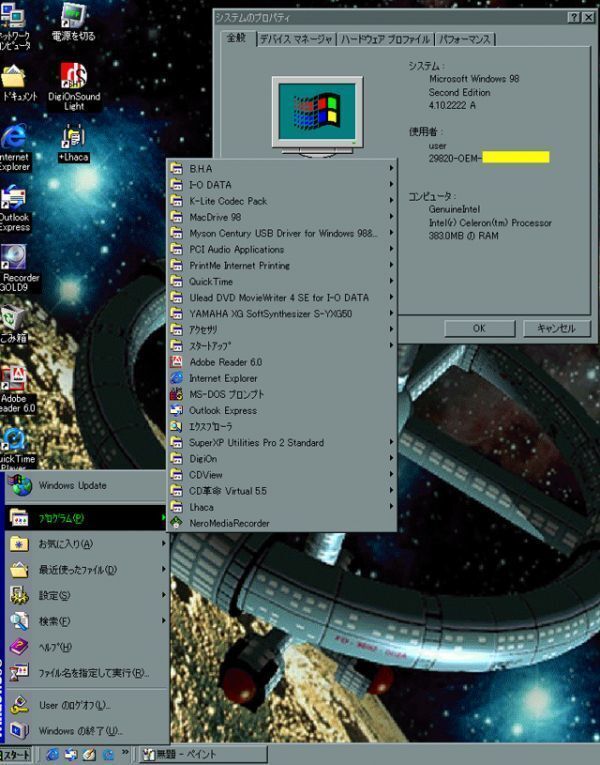Switch to the 無題 - ペイント taskbar window
The width and height of the screenshot is (600, 765).
(x=203, y=754)
